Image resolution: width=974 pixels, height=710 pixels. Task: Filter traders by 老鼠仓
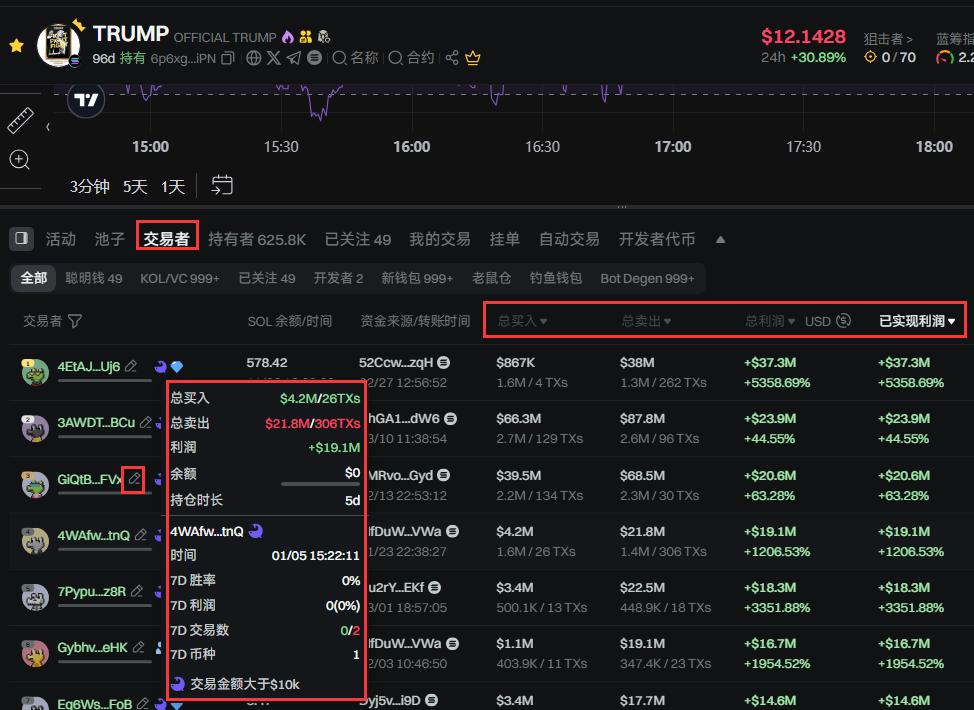(x=491, y=278)
